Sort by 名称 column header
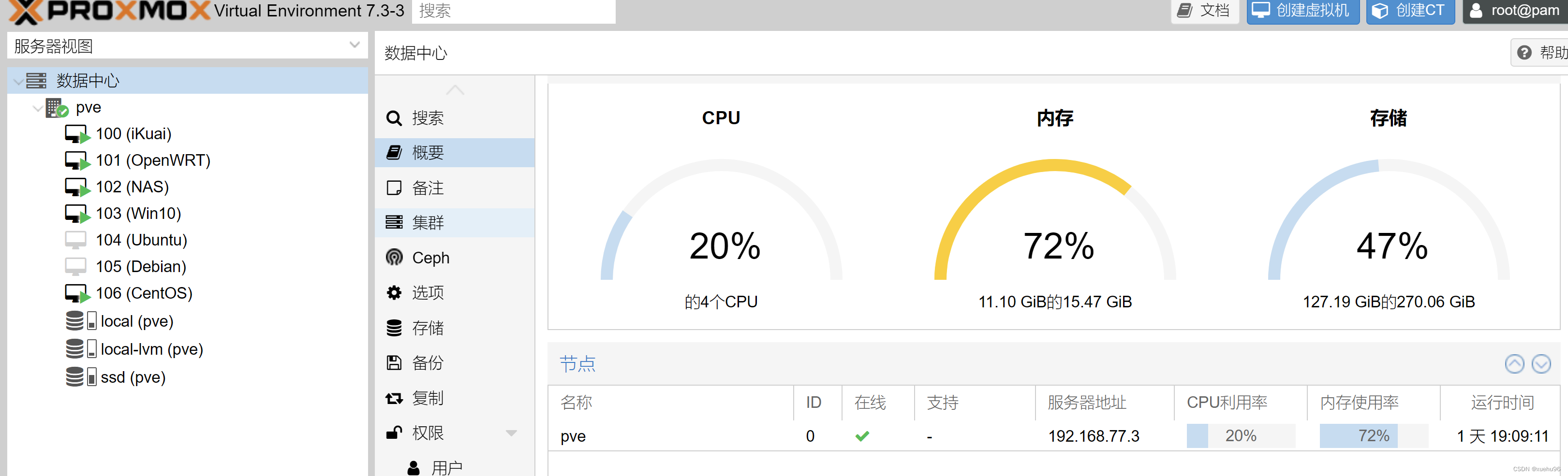Image resolution: width=1568 pixels, height=476 pixels. click(x=671, y=403)
